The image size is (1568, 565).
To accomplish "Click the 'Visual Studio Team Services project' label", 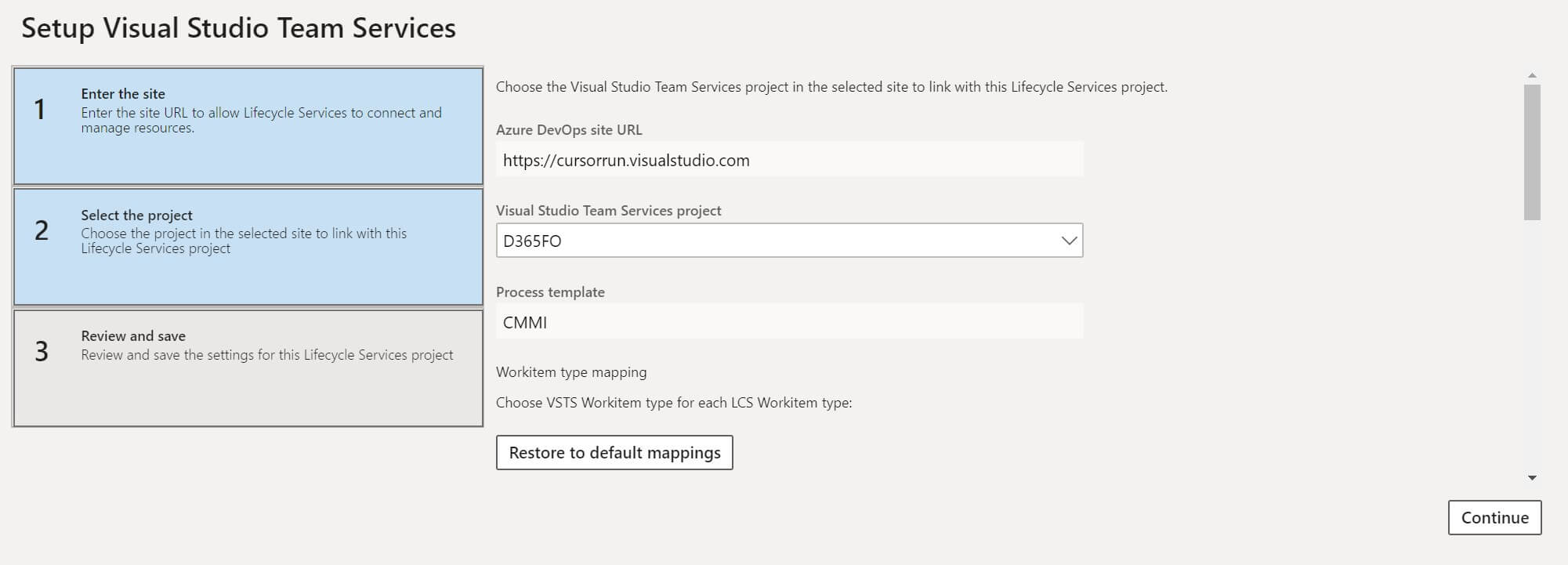I will click(608, 211).
